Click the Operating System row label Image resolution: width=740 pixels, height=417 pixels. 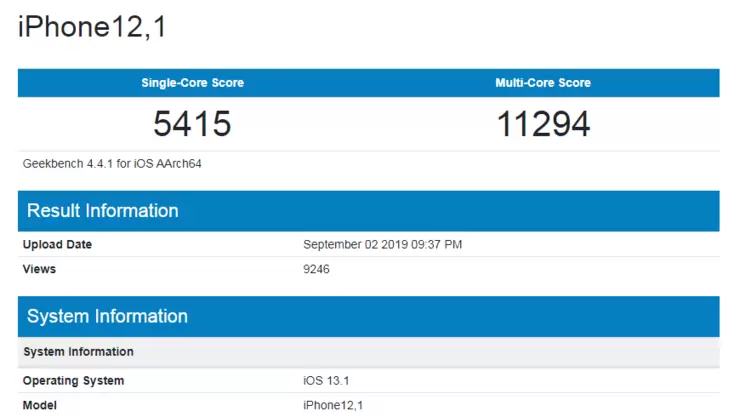(73, 381)
